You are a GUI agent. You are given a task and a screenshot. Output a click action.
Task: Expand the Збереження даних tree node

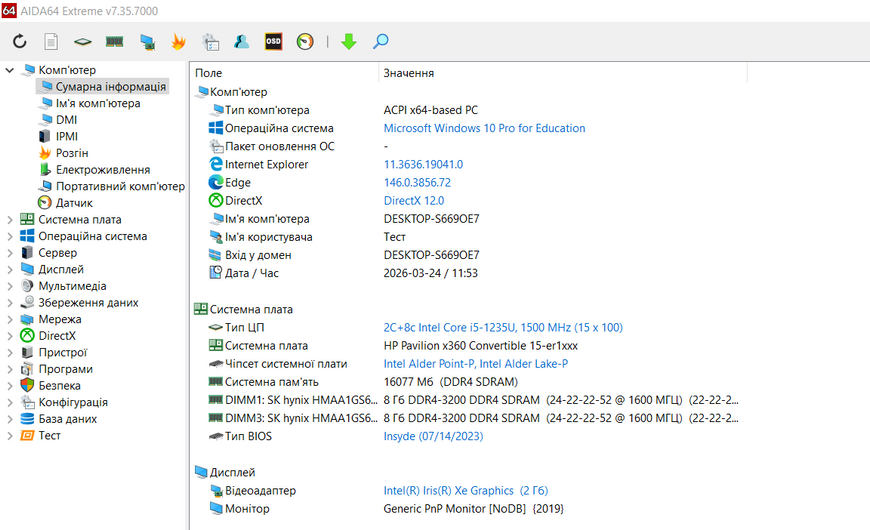click(9, 303)
